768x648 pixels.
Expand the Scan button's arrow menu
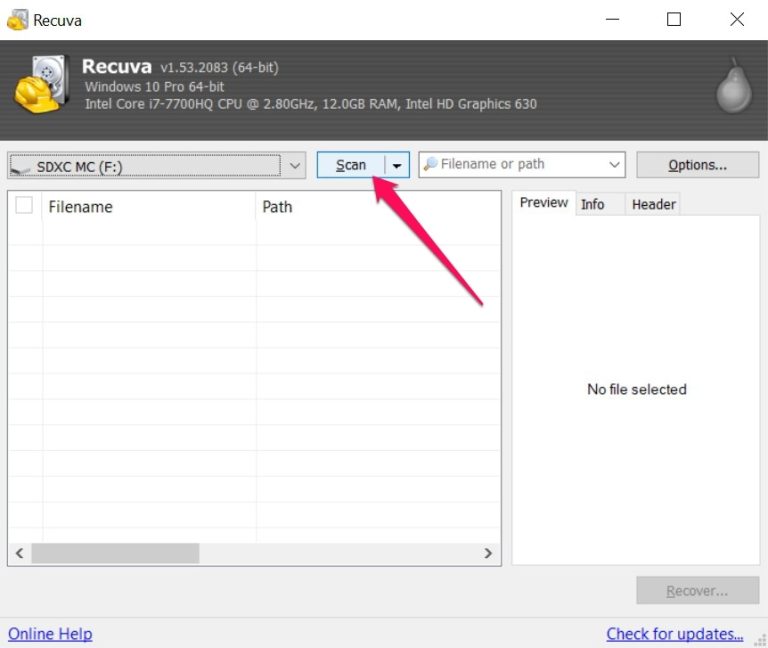pos(397,166)
